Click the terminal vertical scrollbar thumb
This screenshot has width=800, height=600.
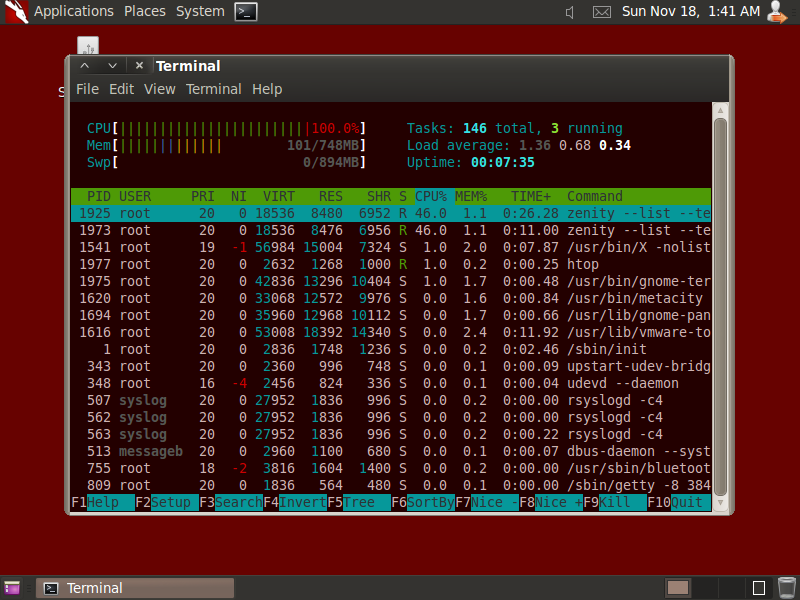720,307
